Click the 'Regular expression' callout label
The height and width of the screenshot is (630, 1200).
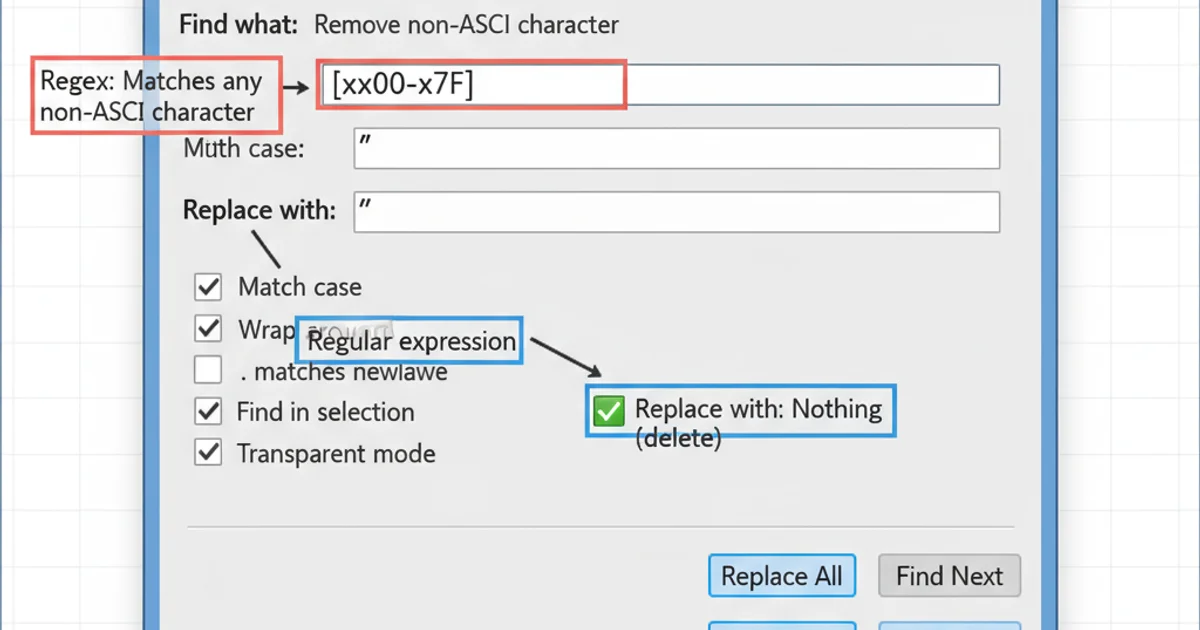pyautogui.click(x=410, y=342)
